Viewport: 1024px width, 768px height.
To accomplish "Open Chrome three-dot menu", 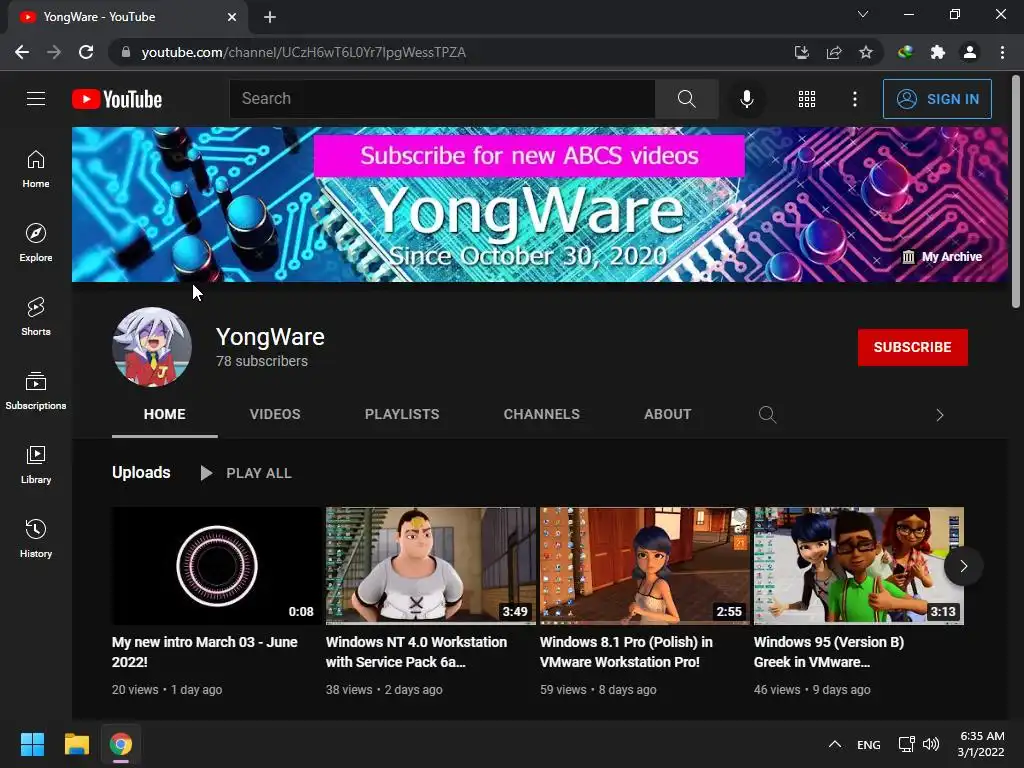I will (1002, 52).
